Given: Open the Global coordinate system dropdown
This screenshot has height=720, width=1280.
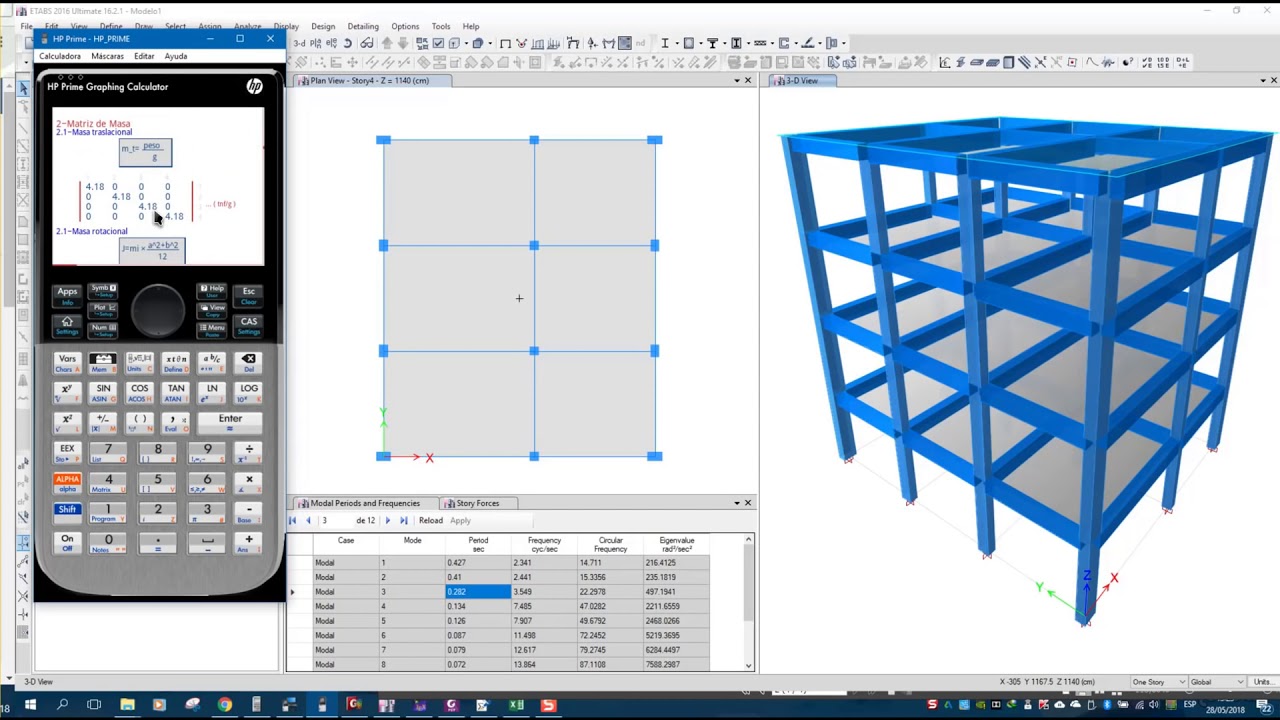Looking at the screenshot, I should (x=1217, y=682).
